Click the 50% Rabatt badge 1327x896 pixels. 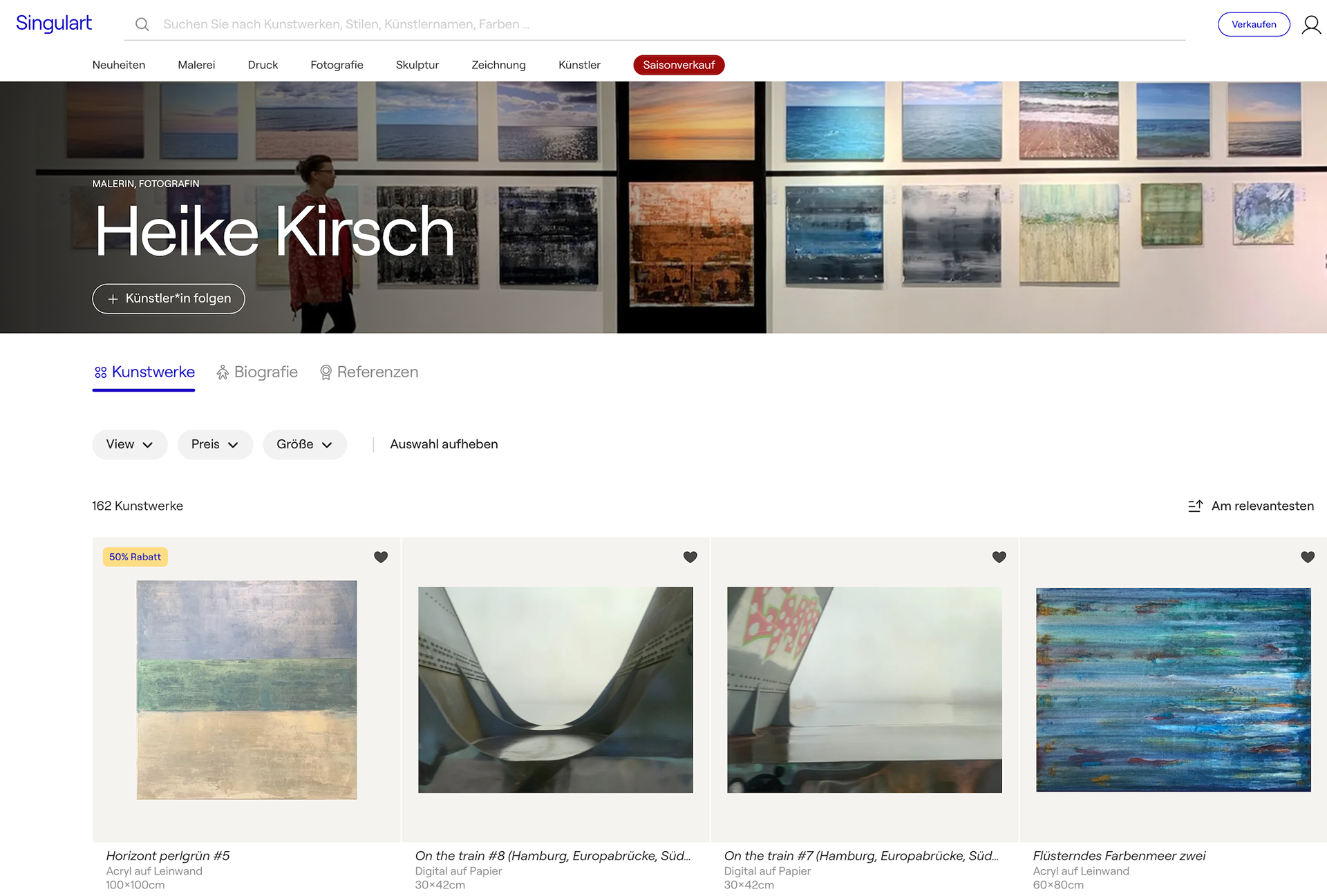pos(135,557)
